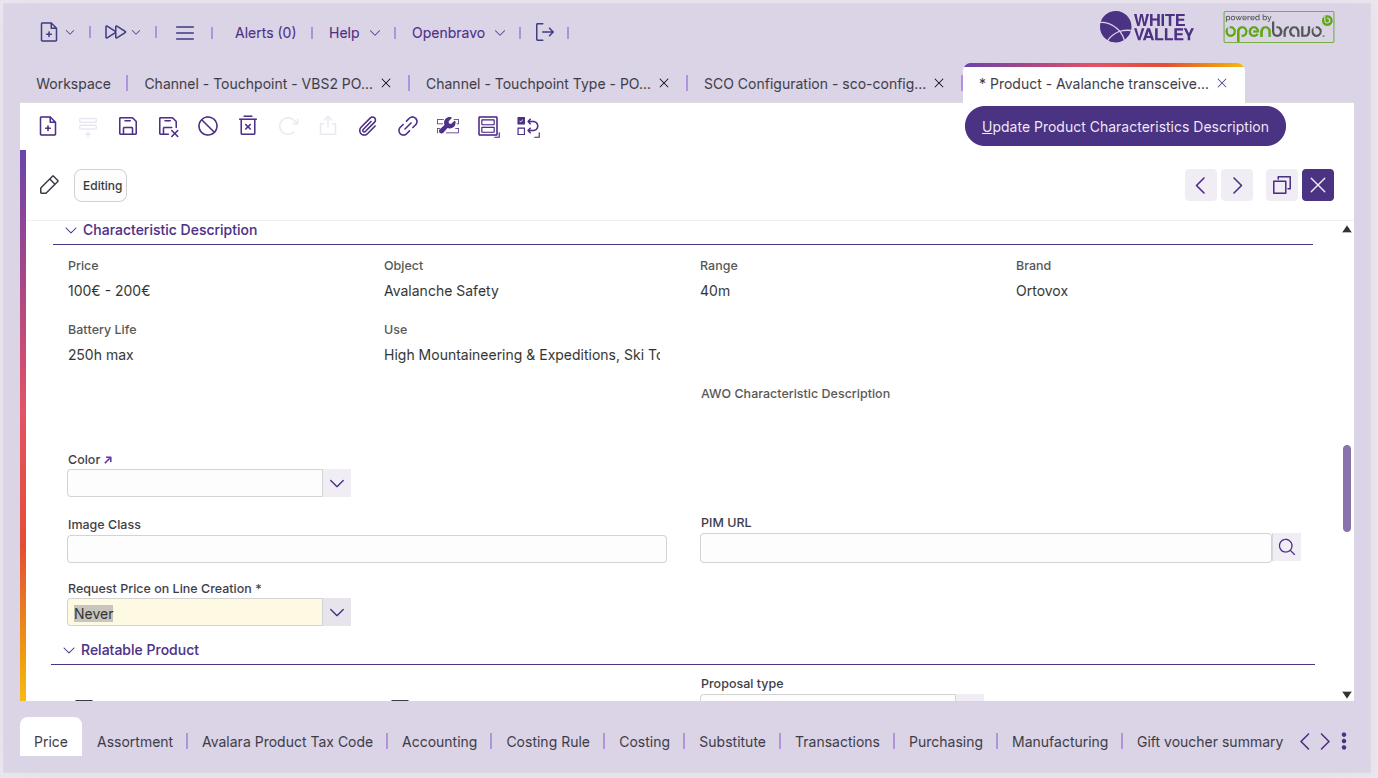1378x778 pixels.
Task: Go to the next record arrow button
Action: pos(1237,185)
